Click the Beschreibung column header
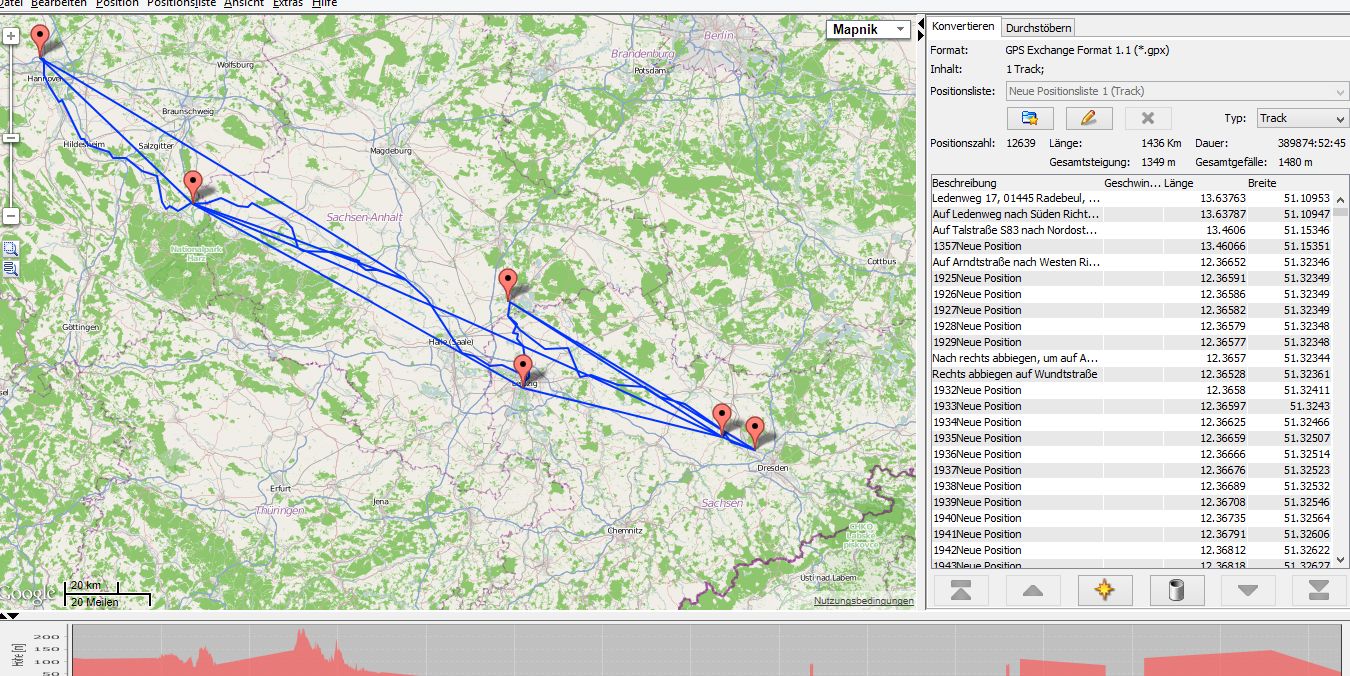 pyautogui.click(x=1015, y=183)
